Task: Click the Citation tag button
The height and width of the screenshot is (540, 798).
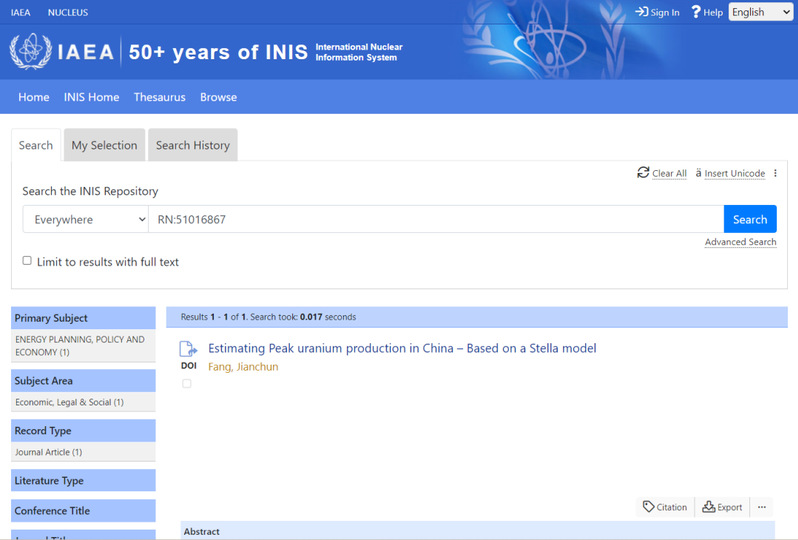Action: point(666,507)
